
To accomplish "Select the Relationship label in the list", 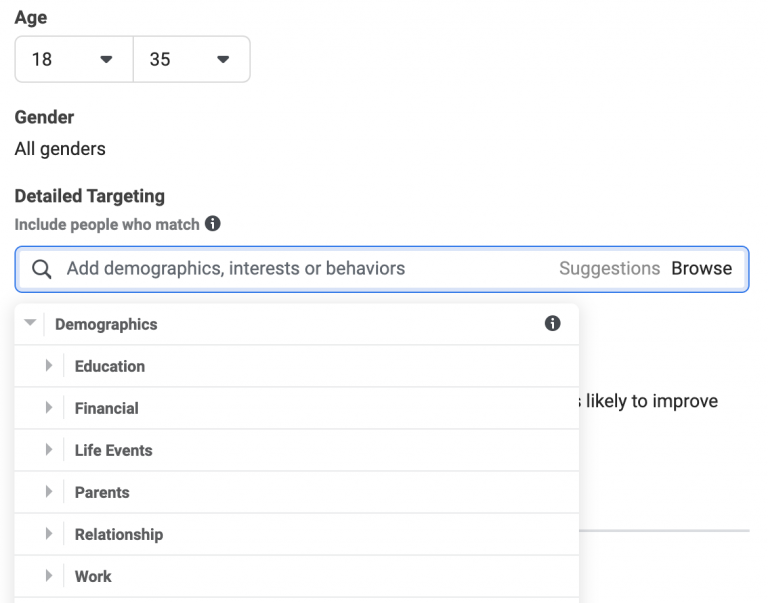I will click(118, 534).
